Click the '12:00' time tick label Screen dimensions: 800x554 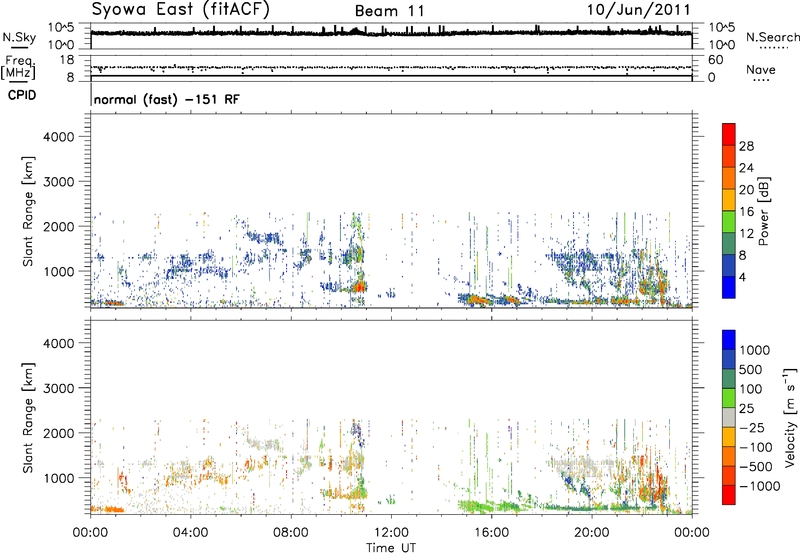391,533
